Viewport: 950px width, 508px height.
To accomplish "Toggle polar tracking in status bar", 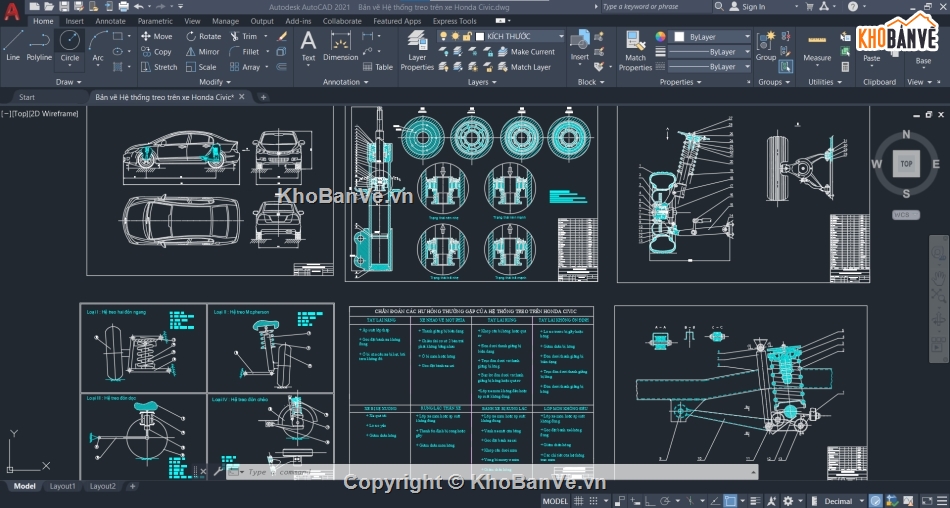I will [665, 501].
